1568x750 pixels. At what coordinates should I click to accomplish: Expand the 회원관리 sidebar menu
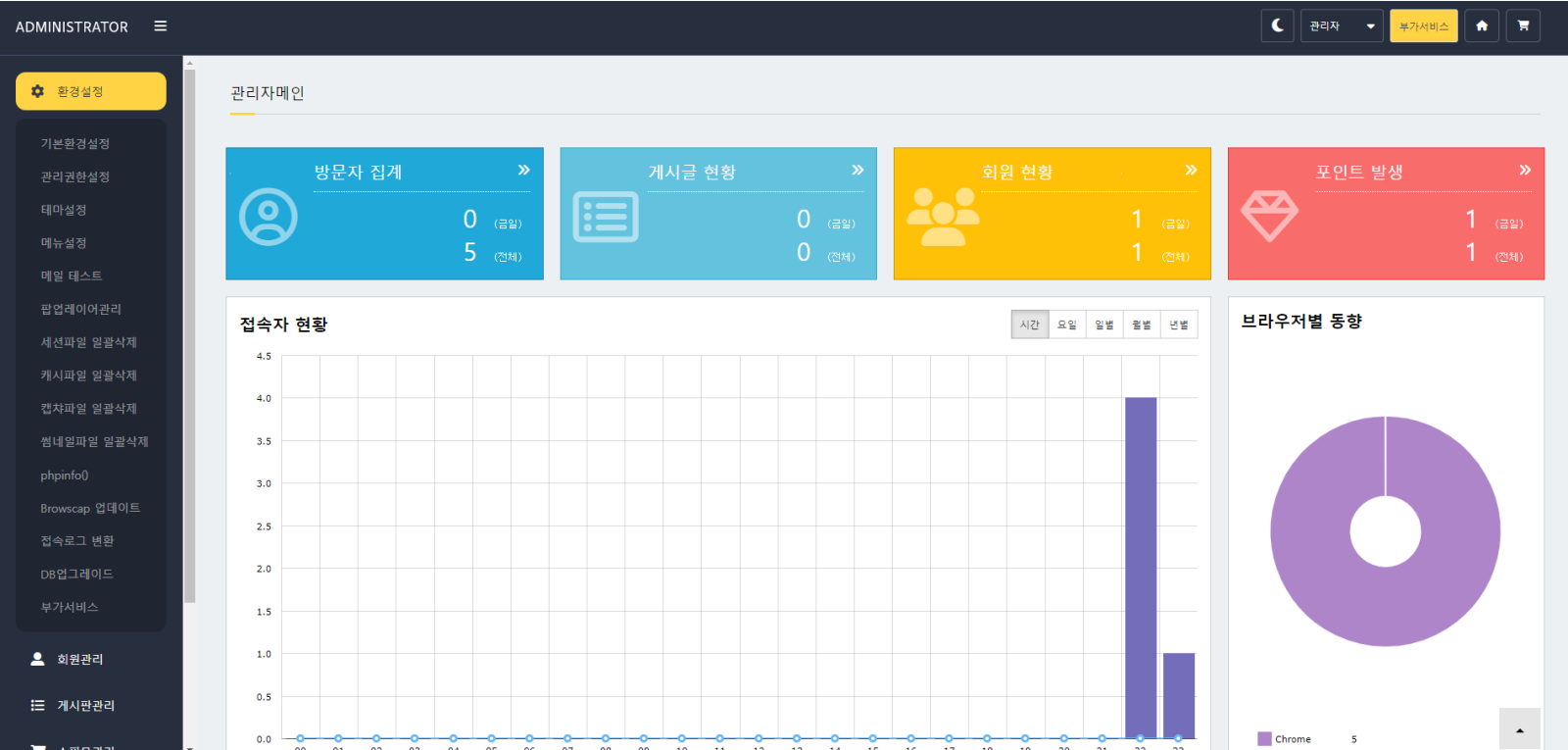tap(79, 659)
